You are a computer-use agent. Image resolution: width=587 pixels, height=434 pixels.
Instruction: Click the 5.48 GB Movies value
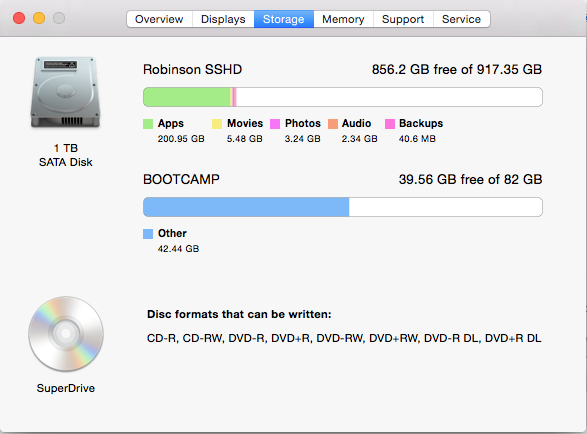244,139
